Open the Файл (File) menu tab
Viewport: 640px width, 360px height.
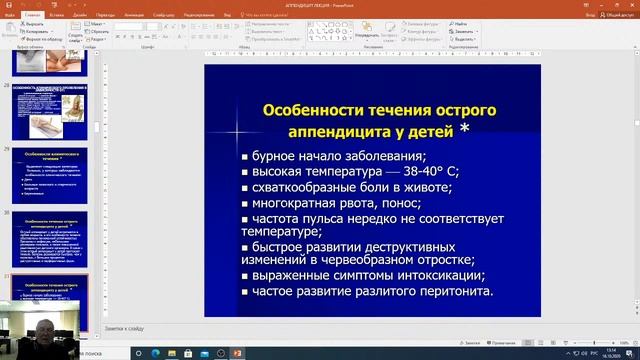click(x=9, y=15)
